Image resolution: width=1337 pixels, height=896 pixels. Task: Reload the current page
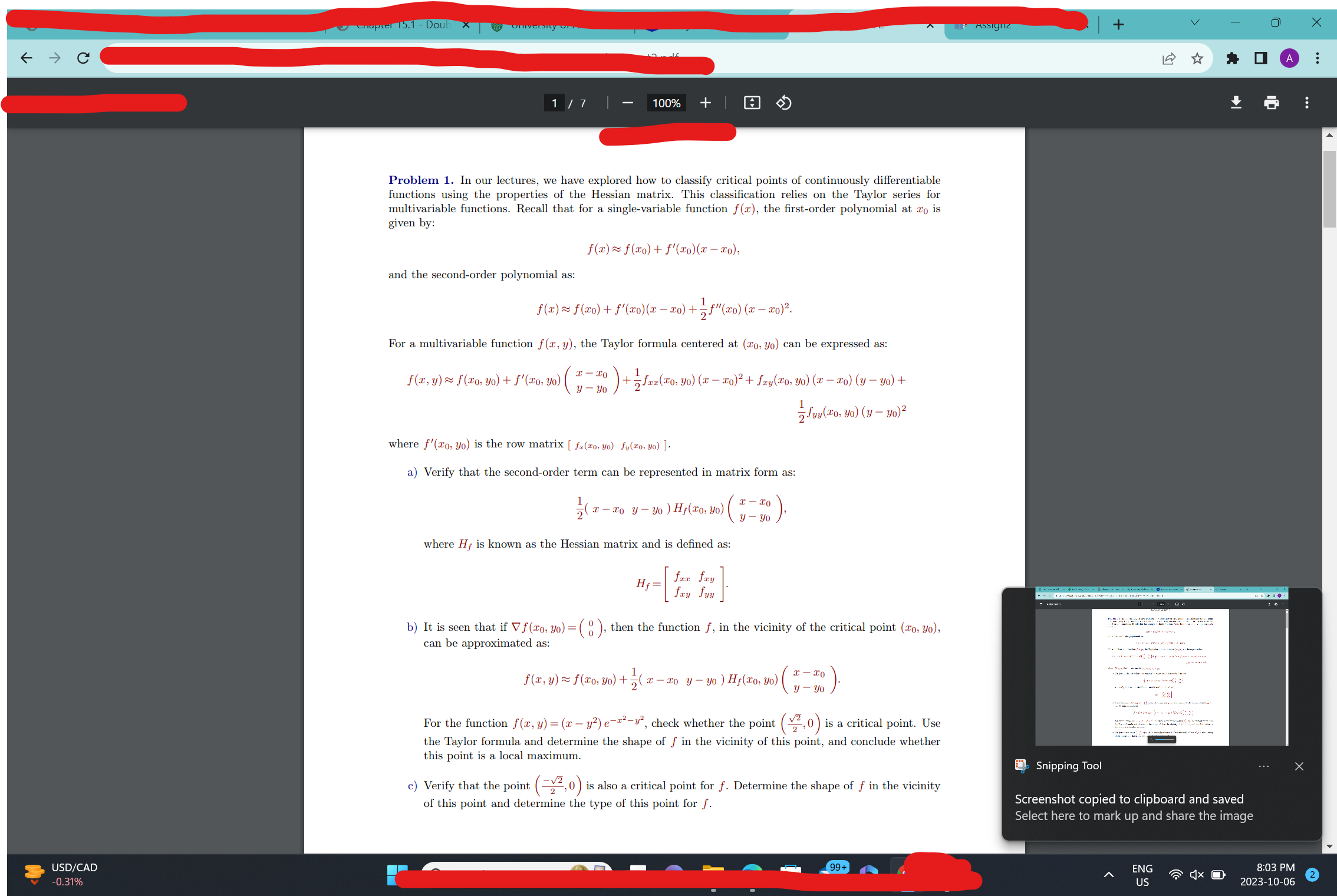83,58
